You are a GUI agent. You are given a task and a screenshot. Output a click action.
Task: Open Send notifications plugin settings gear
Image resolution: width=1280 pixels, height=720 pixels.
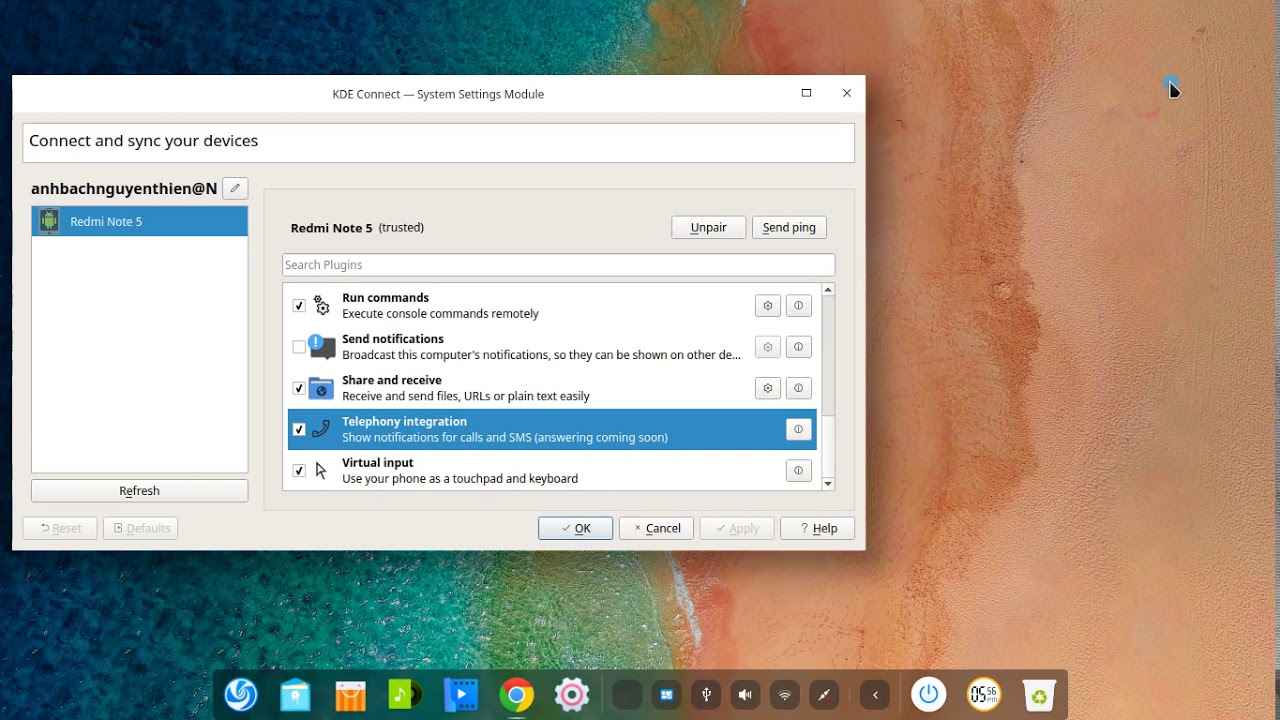pyautogui.click(x=767, y=347)
